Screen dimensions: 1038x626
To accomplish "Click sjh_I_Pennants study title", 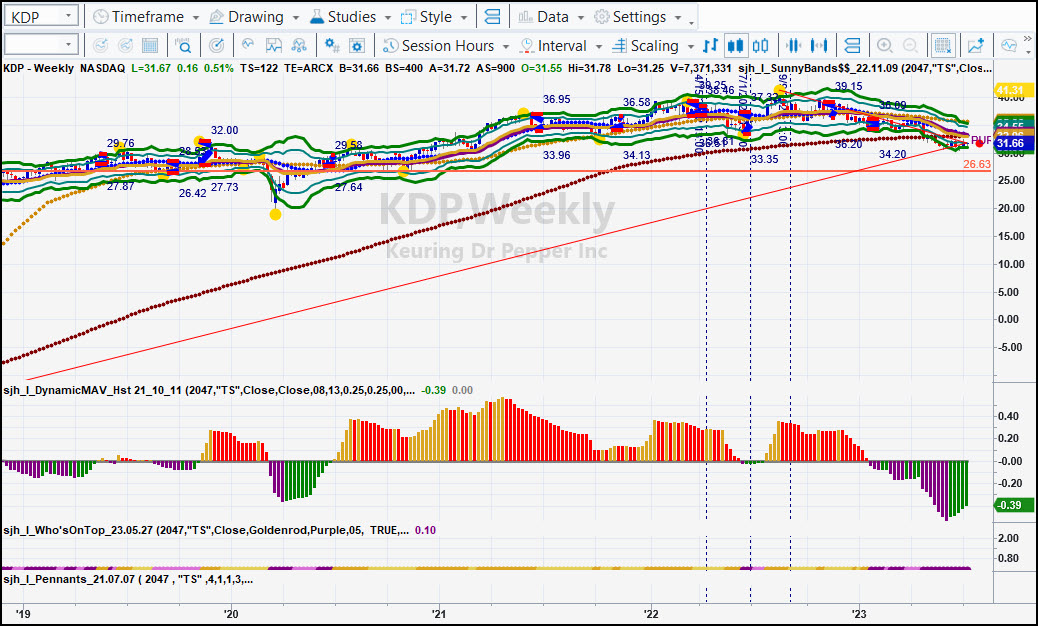I will [x=128, y=579].
